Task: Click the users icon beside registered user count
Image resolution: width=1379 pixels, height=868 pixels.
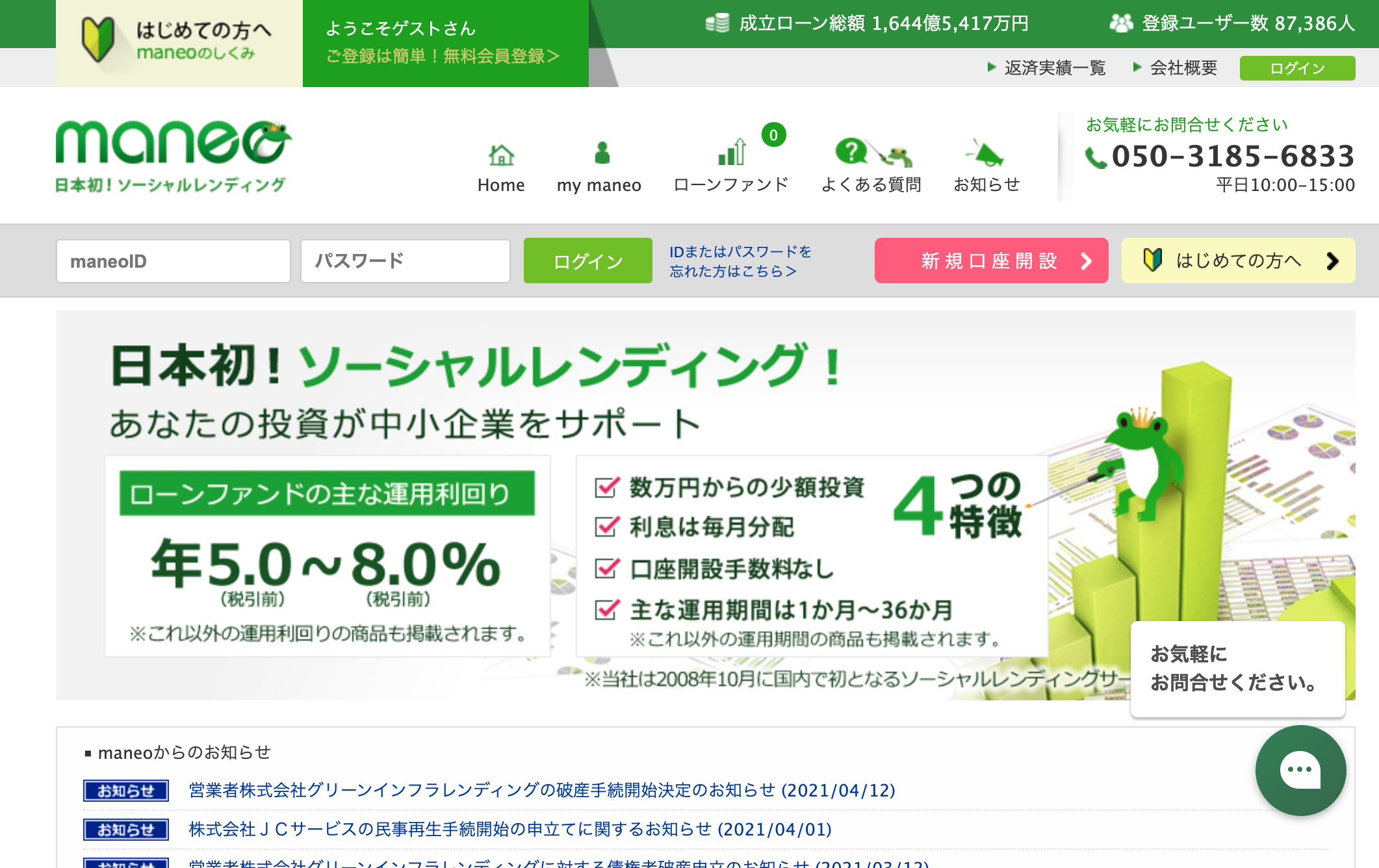Action: (1121, 23)
